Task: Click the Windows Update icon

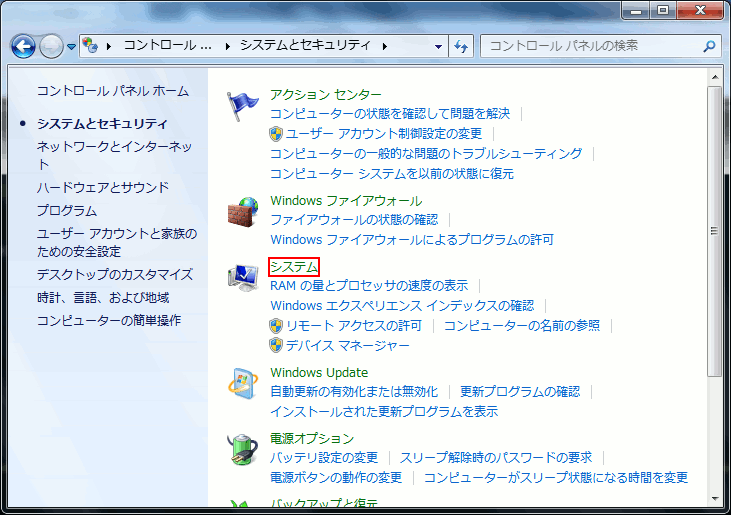Action: click(243, 384)
